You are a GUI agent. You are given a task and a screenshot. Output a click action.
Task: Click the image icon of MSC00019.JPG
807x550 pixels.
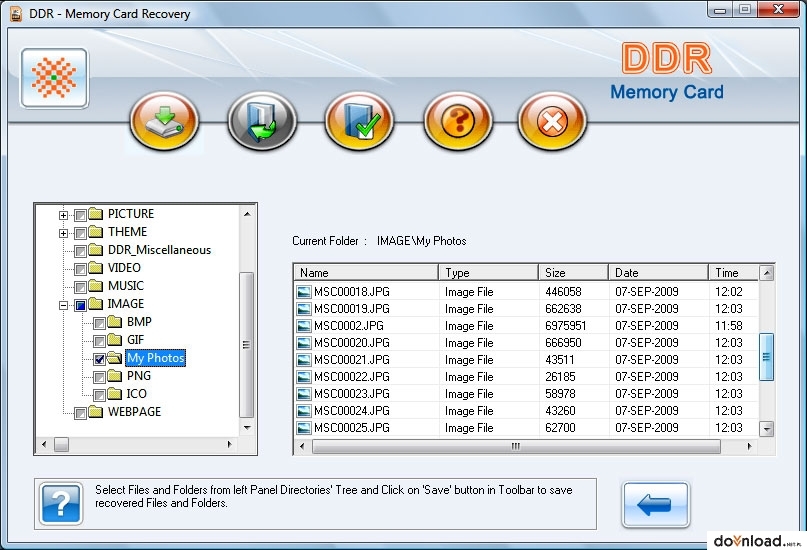click(304, 309)
